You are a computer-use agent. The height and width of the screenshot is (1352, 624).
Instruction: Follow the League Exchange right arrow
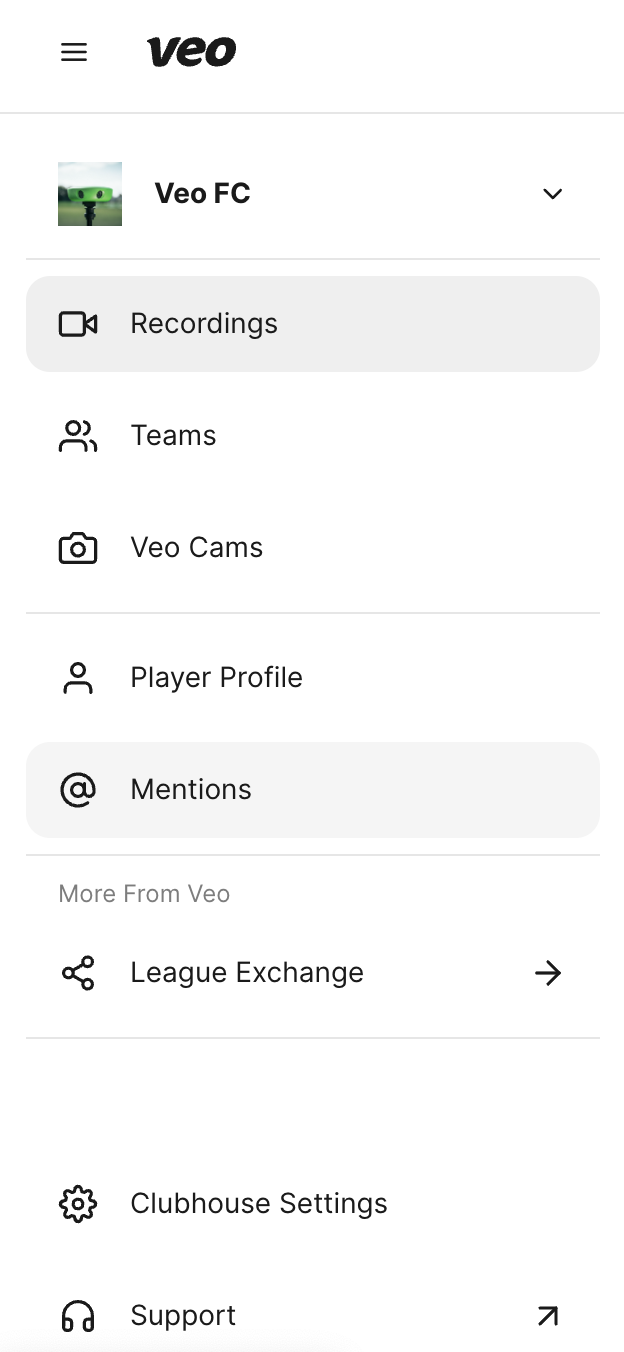click(x=548, y=973)
